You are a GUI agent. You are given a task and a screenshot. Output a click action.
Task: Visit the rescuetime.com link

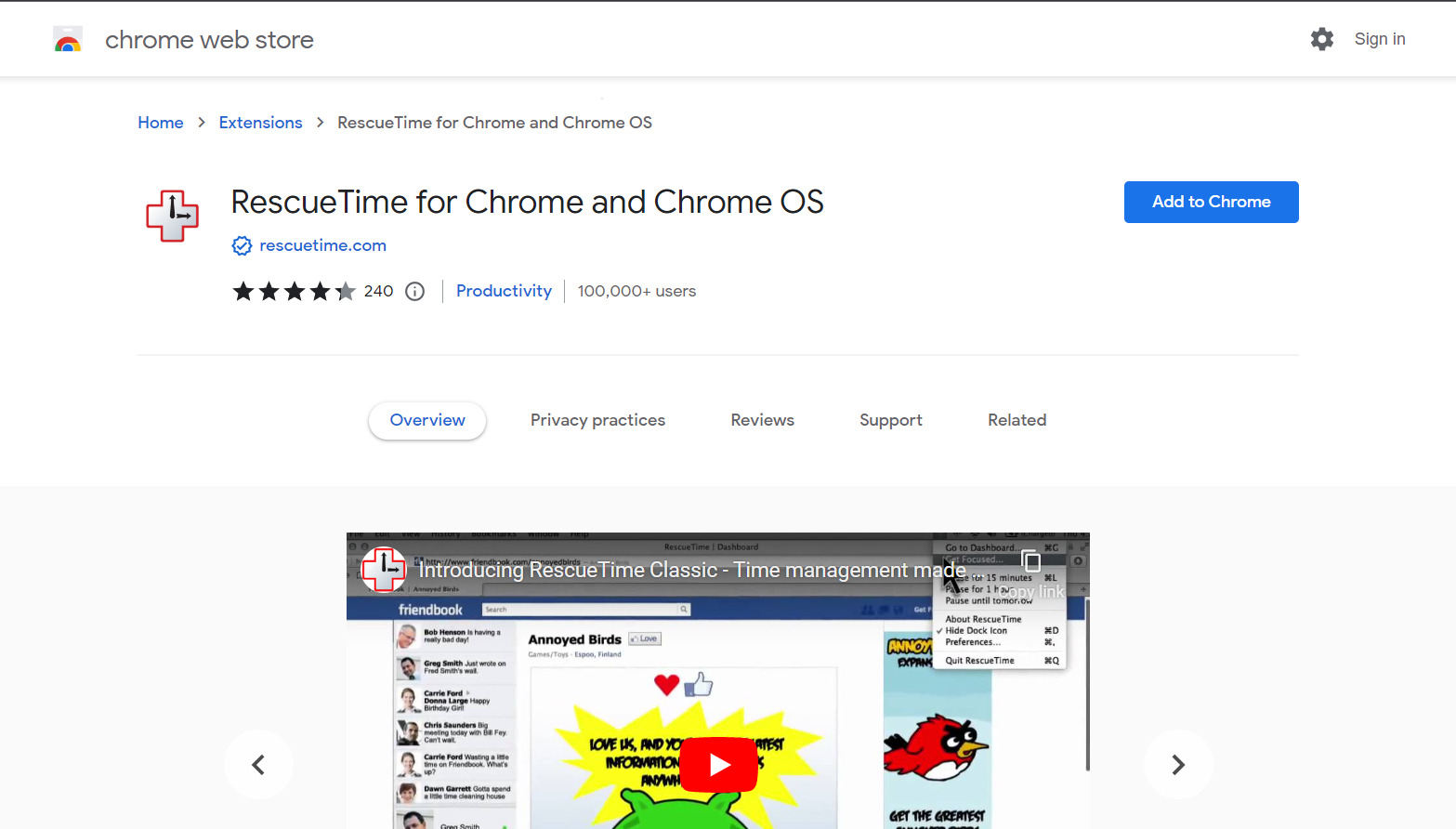click(322, 245)
